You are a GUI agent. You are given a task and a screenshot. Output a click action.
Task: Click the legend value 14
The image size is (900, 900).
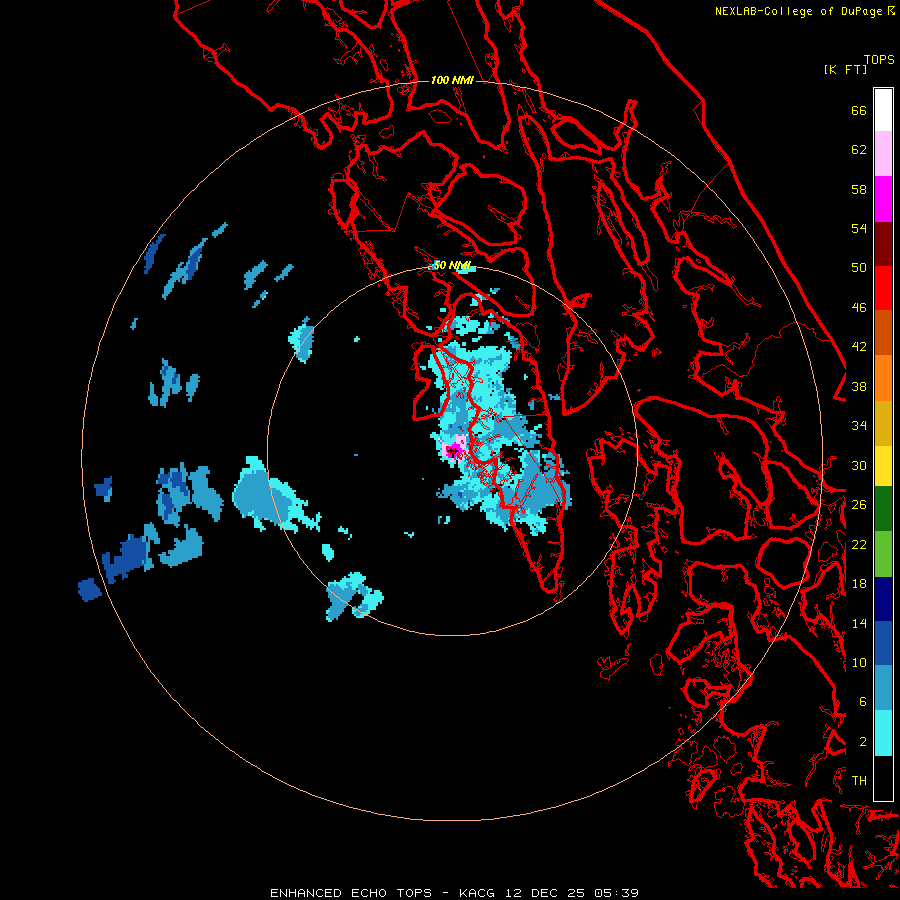[x=859, y=623]
